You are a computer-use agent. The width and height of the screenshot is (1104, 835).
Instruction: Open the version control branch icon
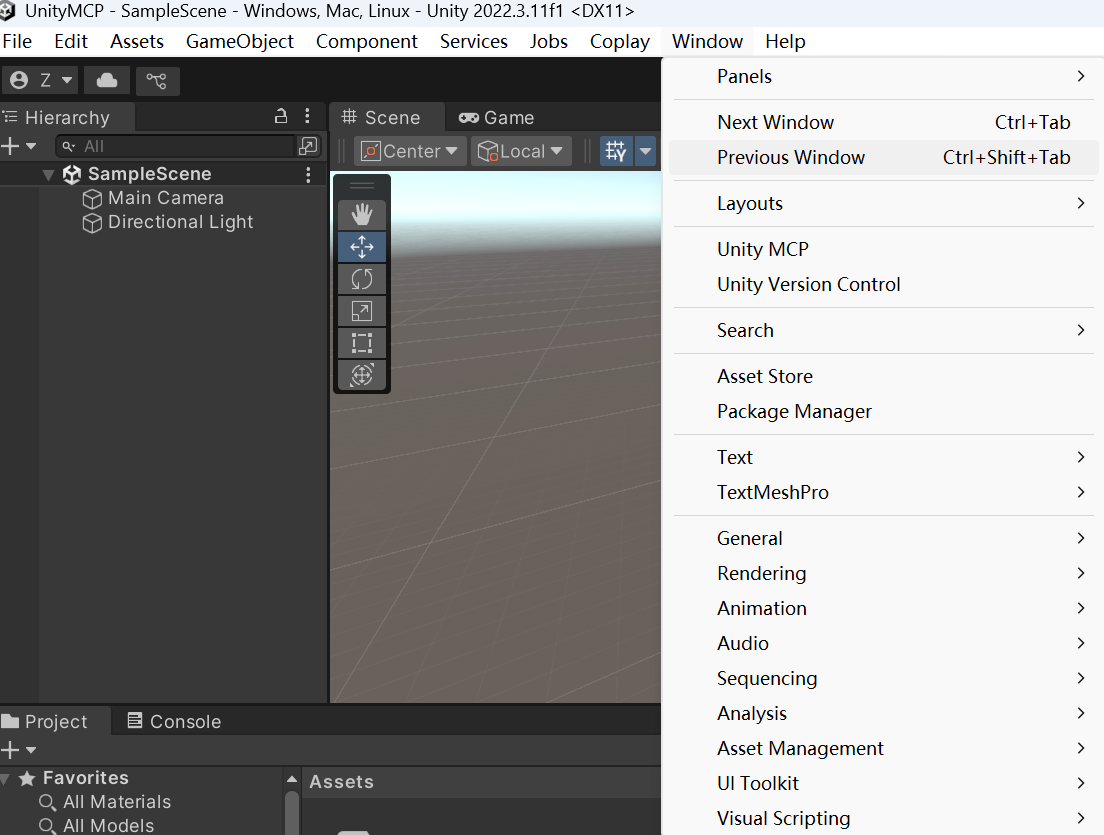click(x=157, y=80)
